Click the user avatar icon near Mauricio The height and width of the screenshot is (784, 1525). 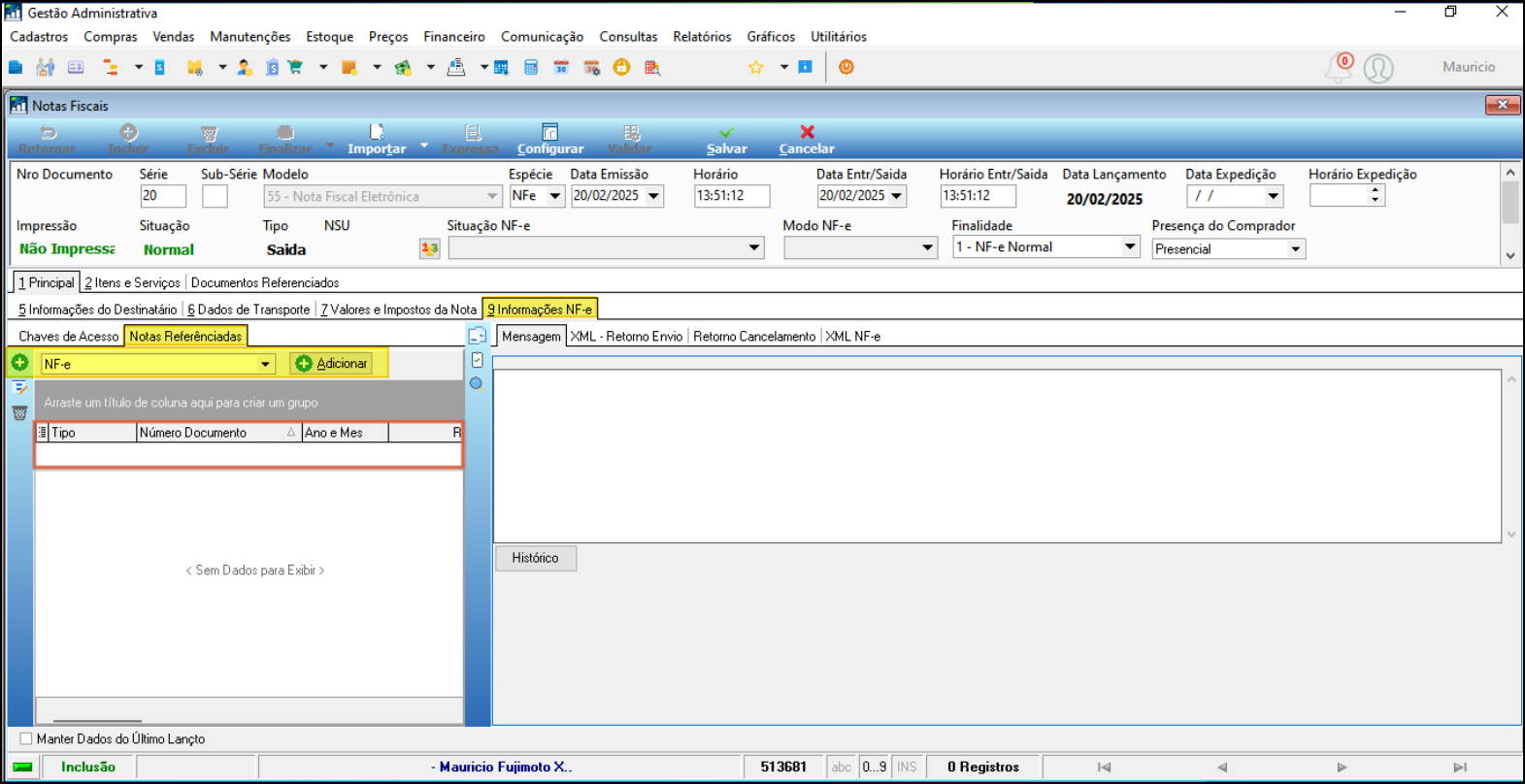pos(1378,68)
